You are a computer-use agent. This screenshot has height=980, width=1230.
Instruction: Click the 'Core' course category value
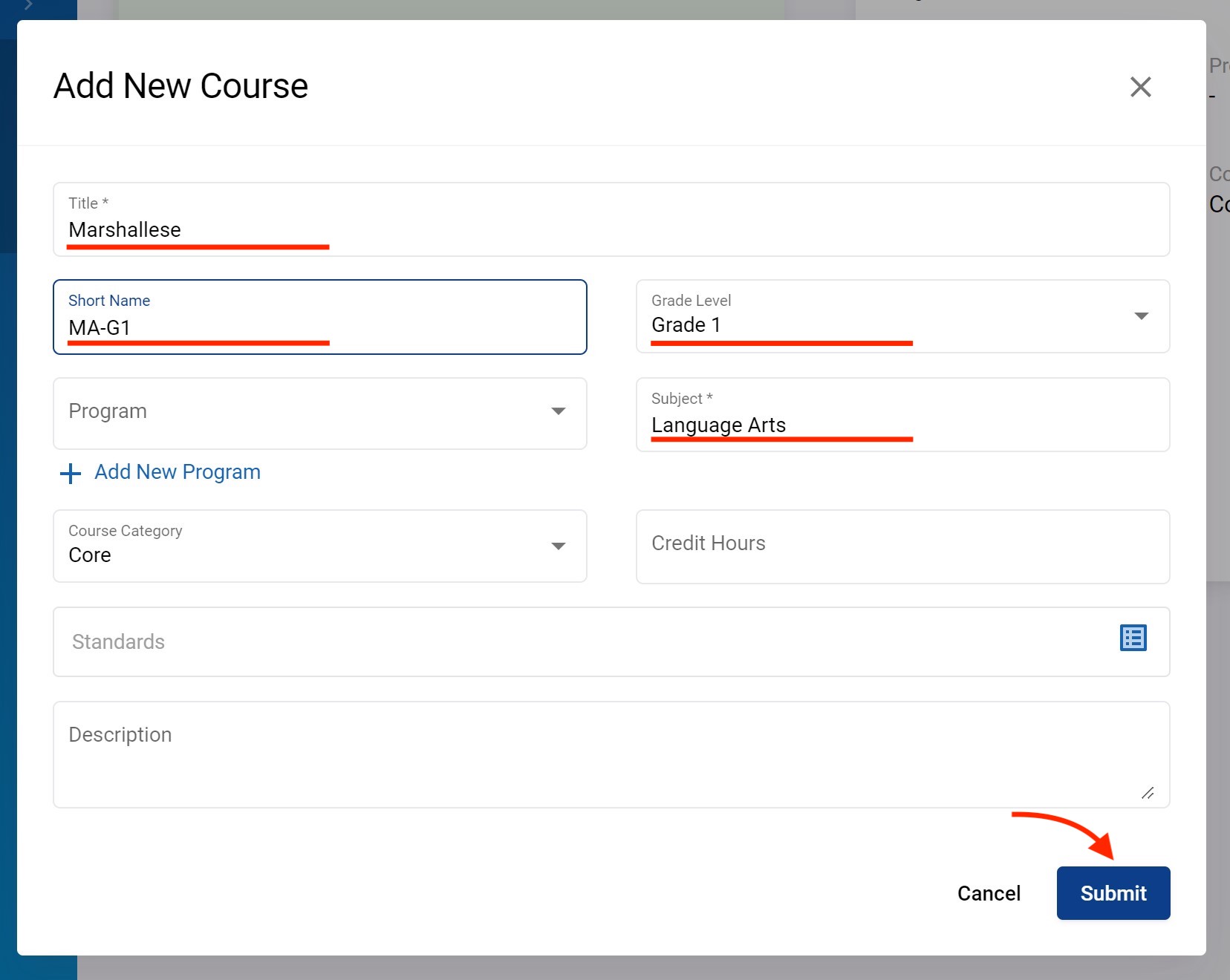pos(90,555)
